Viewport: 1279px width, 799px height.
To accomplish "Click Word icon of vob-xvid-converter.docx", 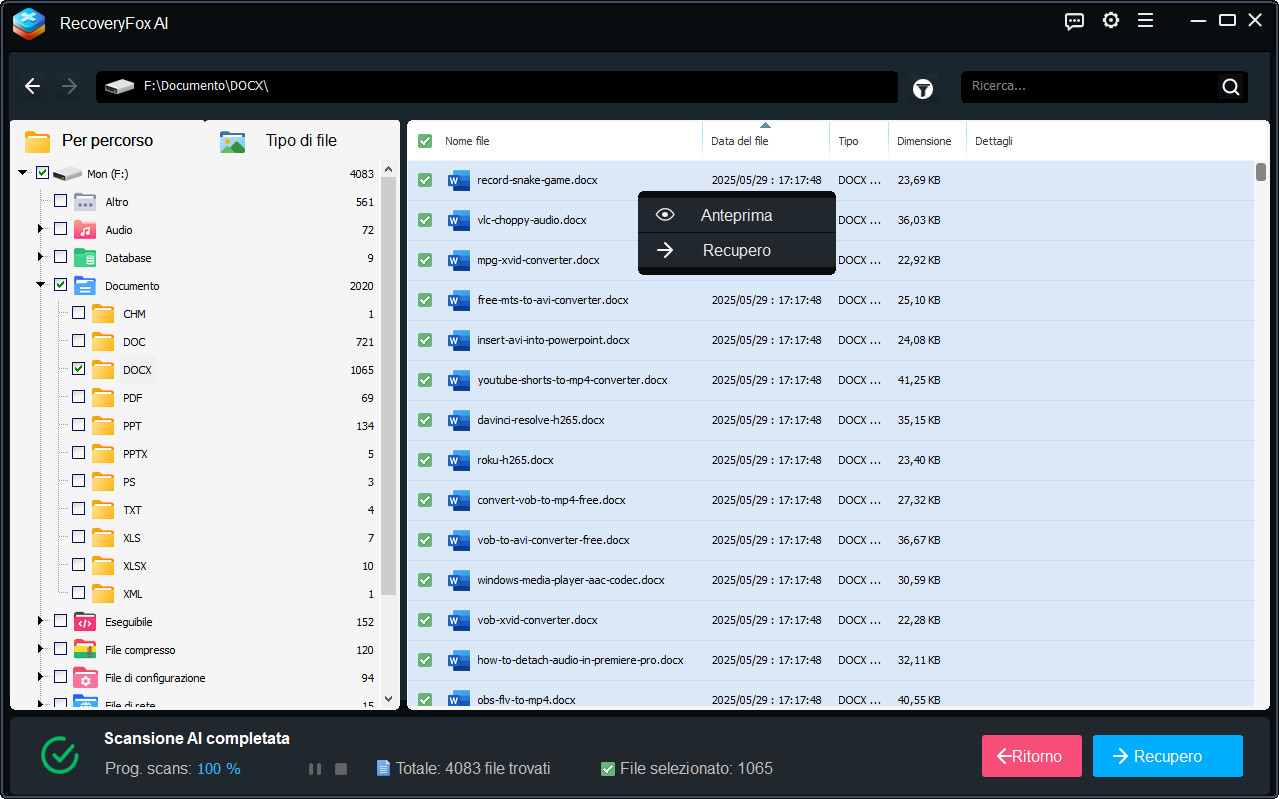I will [459, 620].
